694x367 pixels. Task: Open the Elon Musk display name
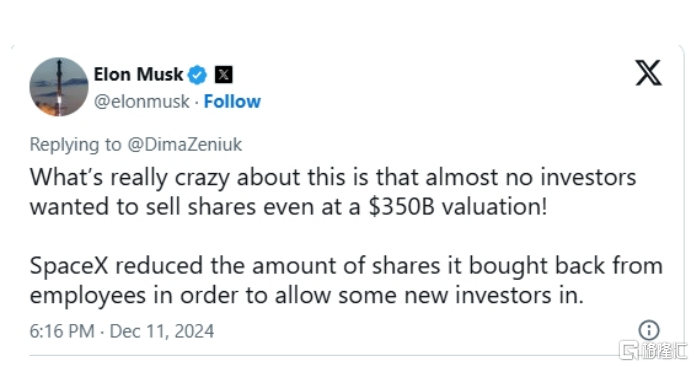tap(138, 74)
